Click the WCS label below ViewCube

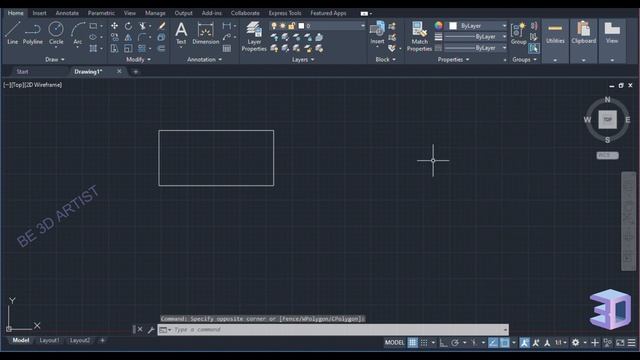click(x=607, y=156)
